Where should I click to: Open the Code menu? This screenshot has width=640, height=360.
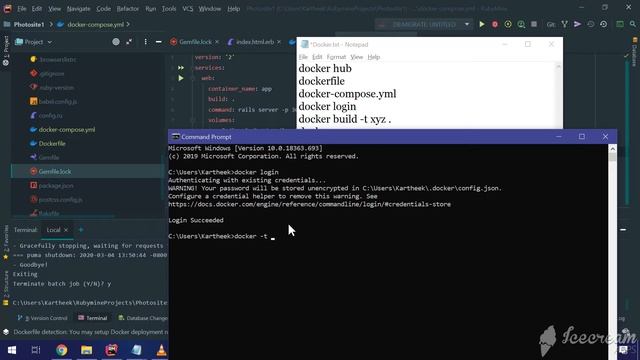[103, 9]
